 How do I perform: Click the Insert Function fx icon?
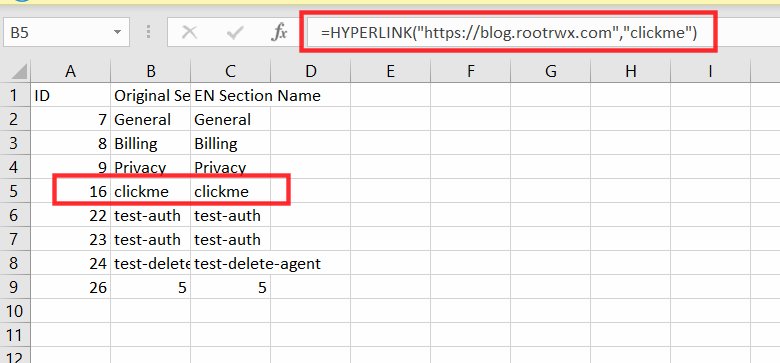[279, 33]
